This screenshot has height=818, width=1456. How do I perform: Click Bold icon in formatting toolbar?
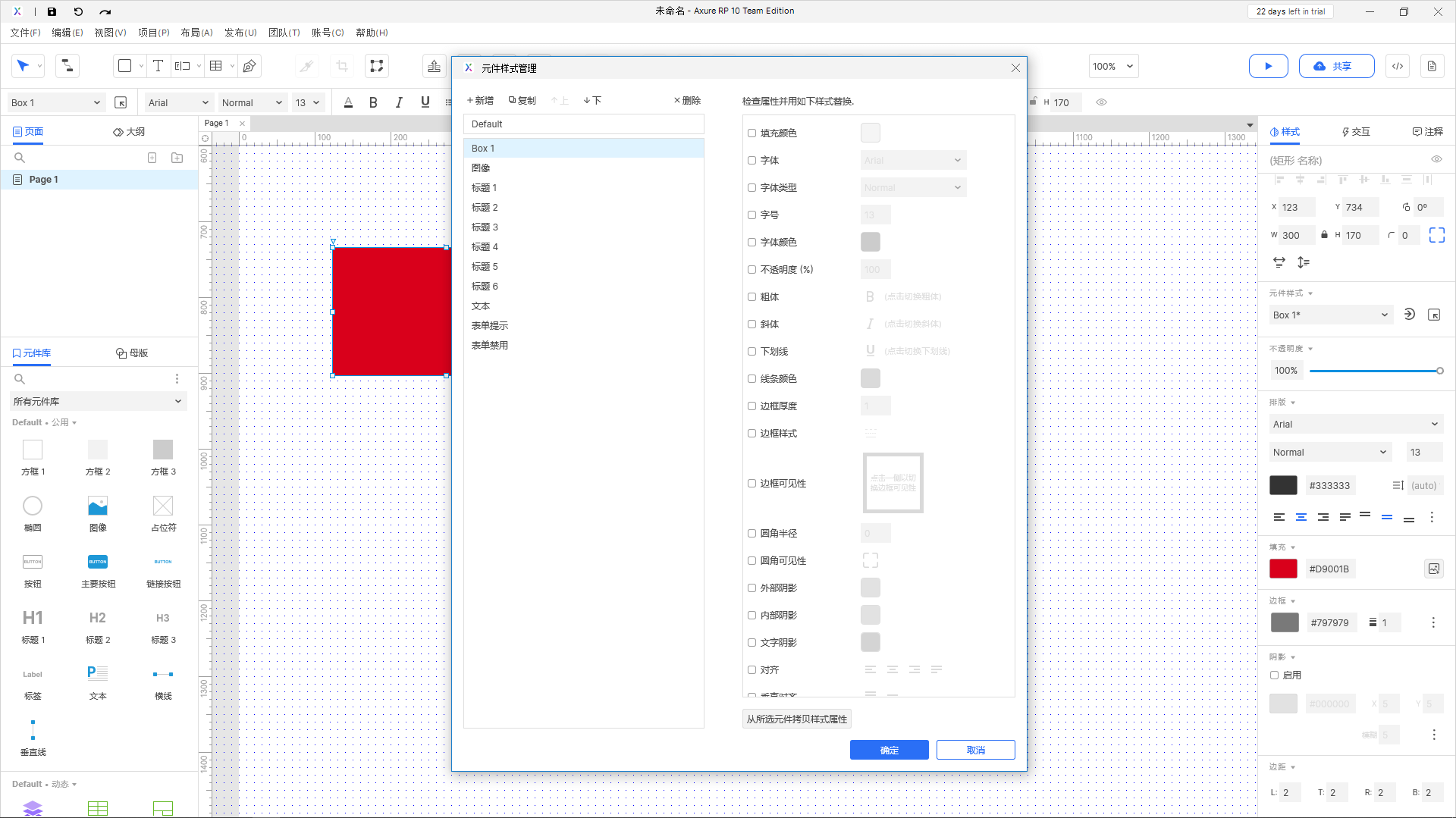coord(373,102)
